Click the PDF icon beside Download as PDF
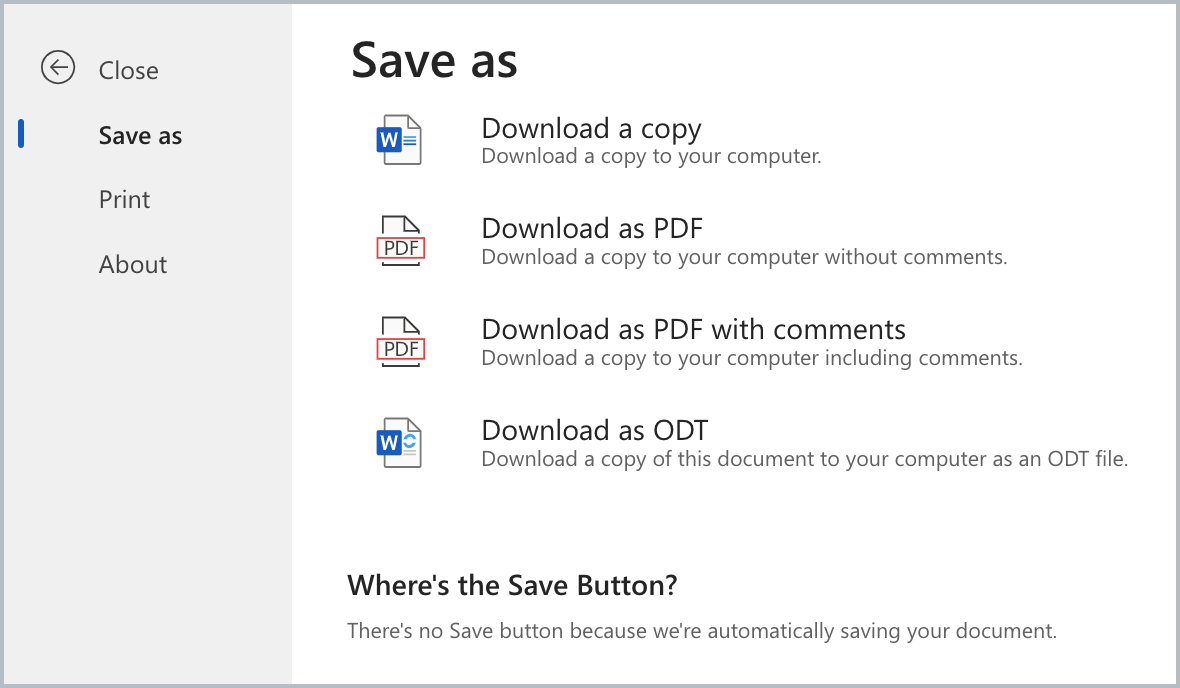The width and height of the screenshot is (1180, 688). coord(400,241)
